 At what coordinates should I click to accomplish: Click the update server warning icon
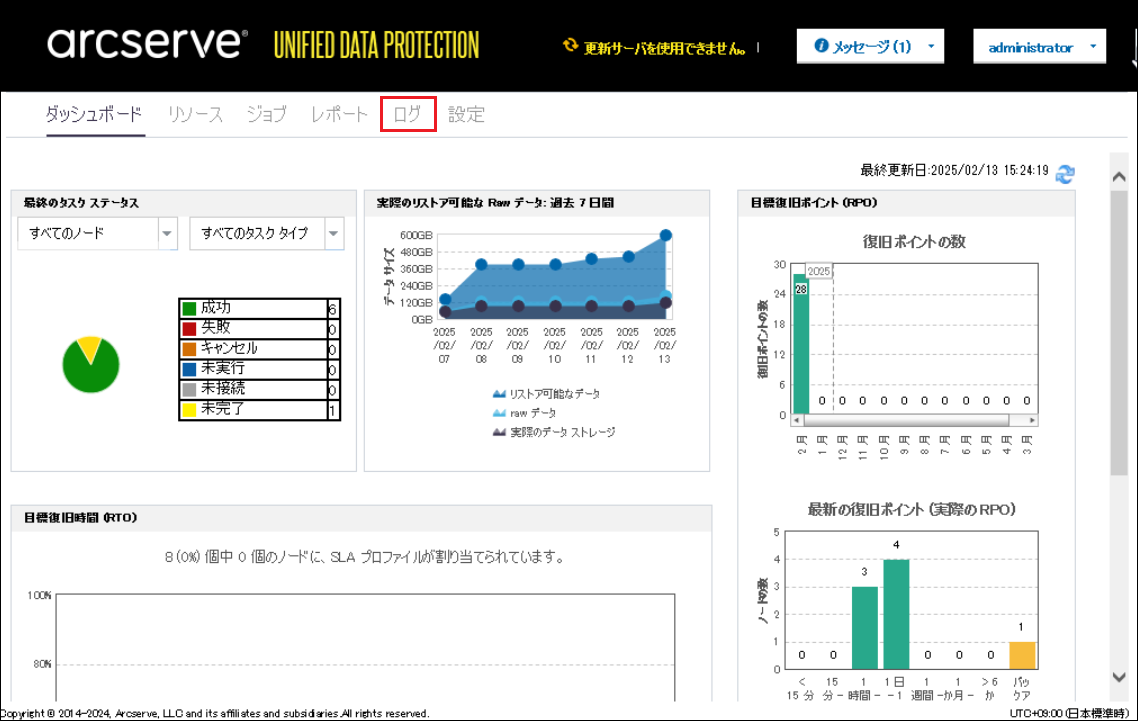tap(571, 46)
